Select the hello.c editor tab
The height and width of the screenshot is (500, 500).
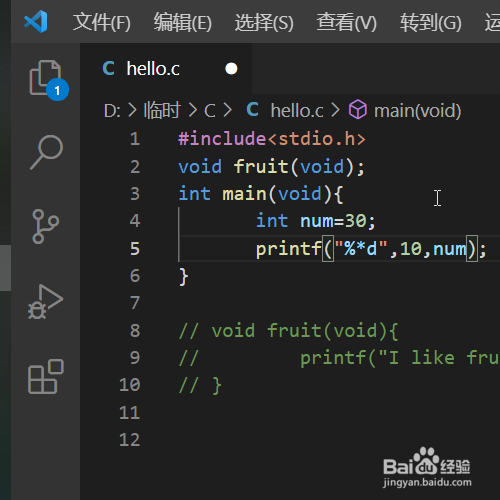point(166,69)
